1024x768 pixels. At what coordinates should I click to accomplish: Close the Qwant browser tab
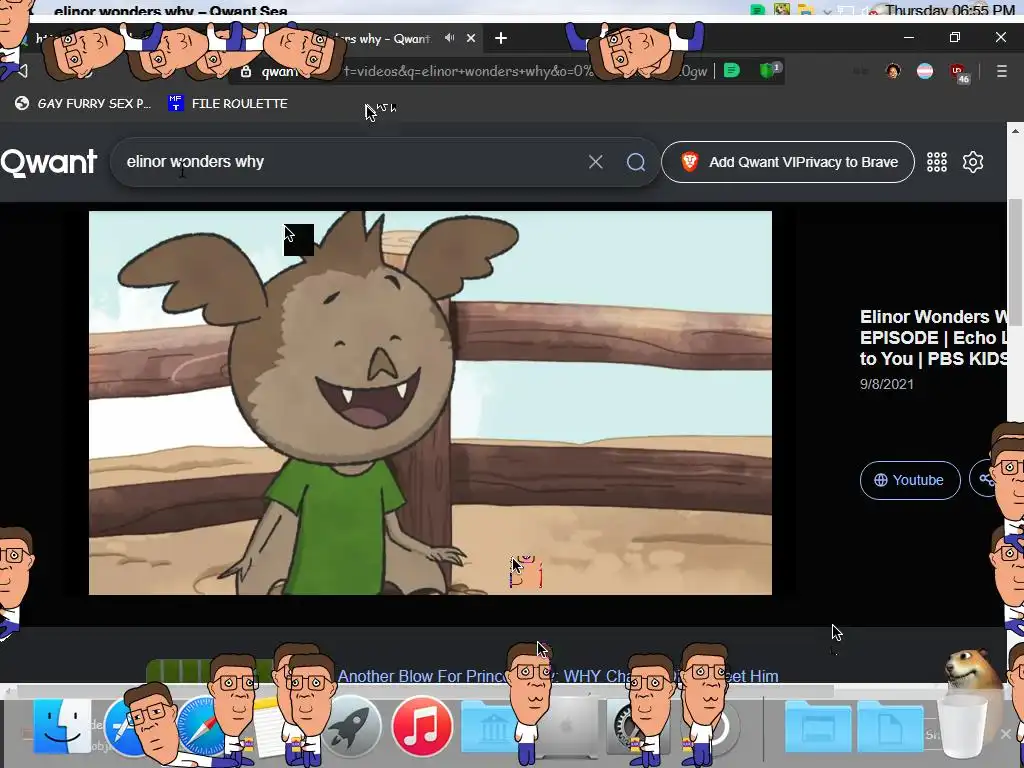click(471, 39)
